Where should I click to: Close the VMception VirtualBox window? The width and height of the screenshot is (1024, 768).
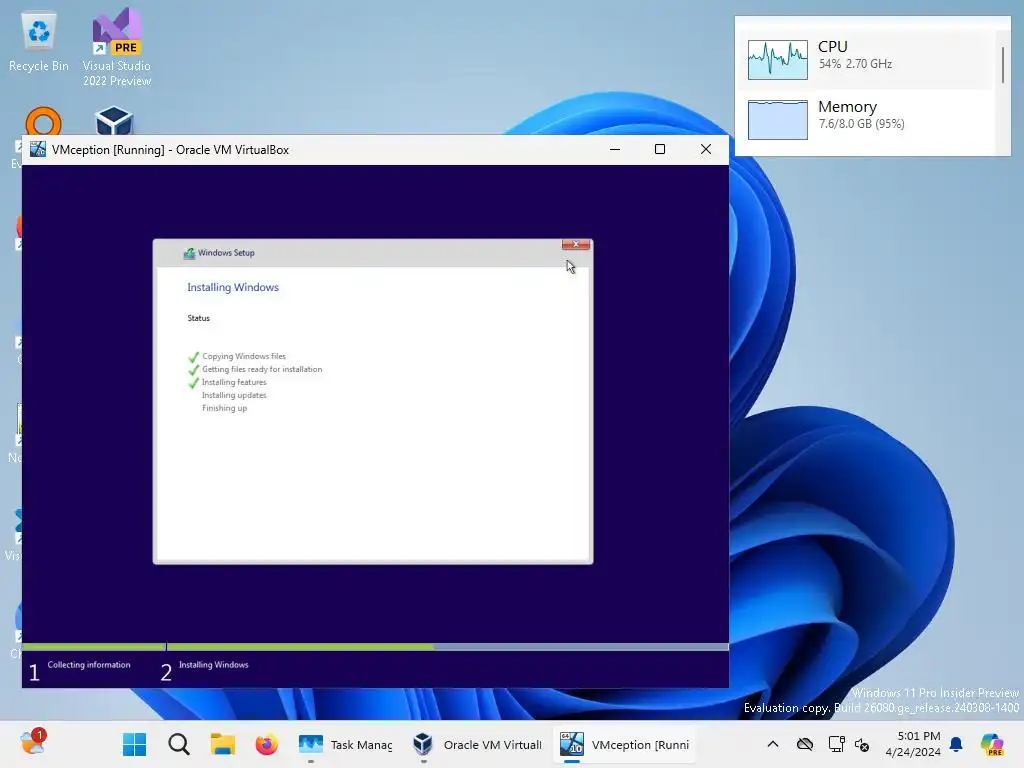pyautogui.click(x=706, y=150)
